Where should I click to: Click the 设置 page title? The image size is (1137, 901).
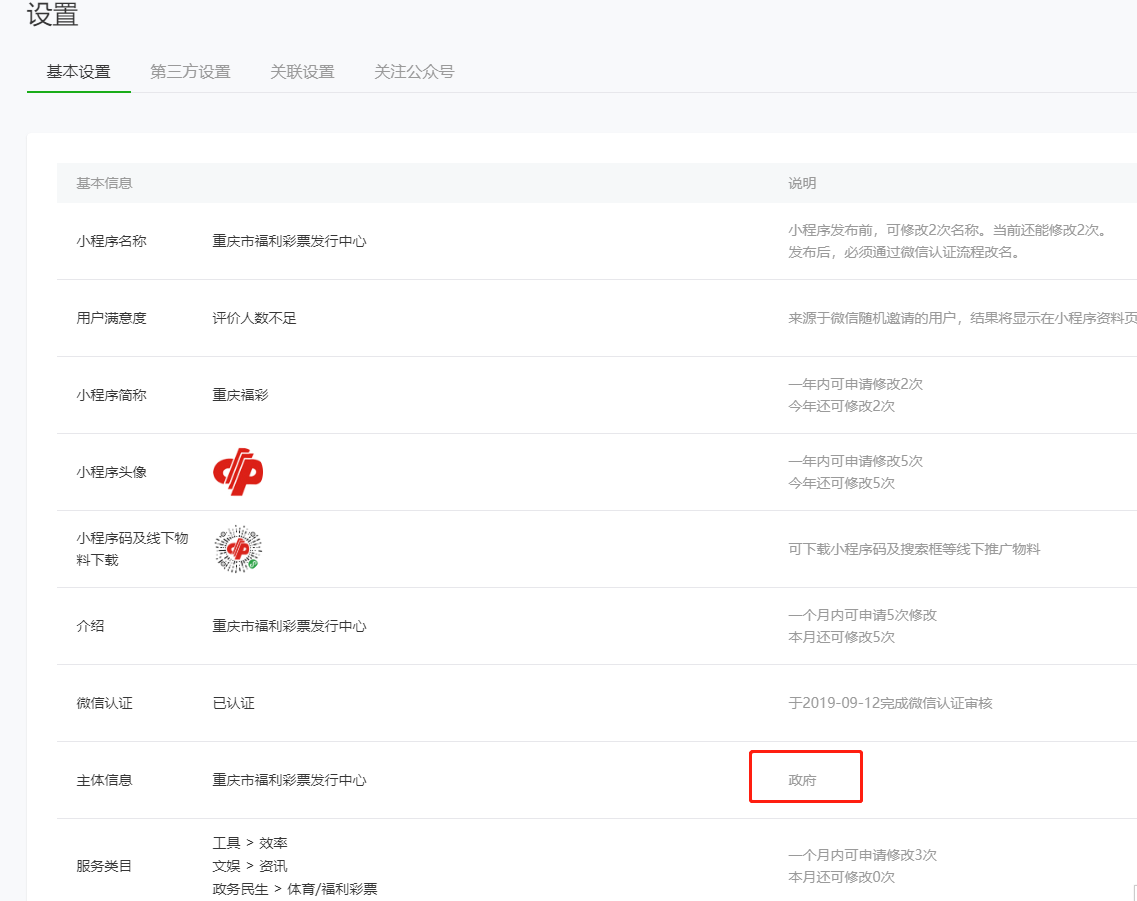52,14
